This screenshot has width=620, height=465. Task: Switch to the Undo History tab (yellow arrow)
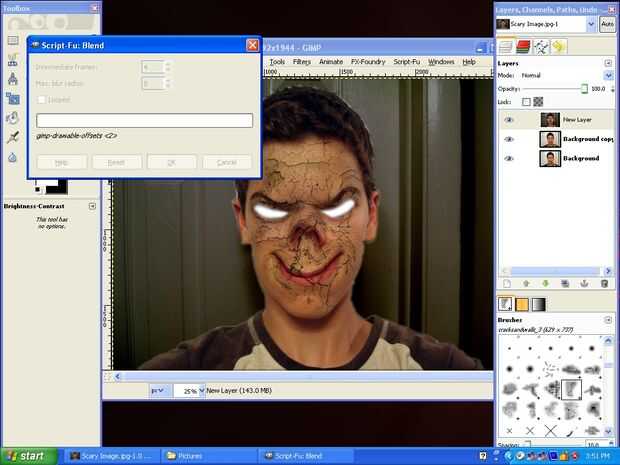click(x=558, y=47)
